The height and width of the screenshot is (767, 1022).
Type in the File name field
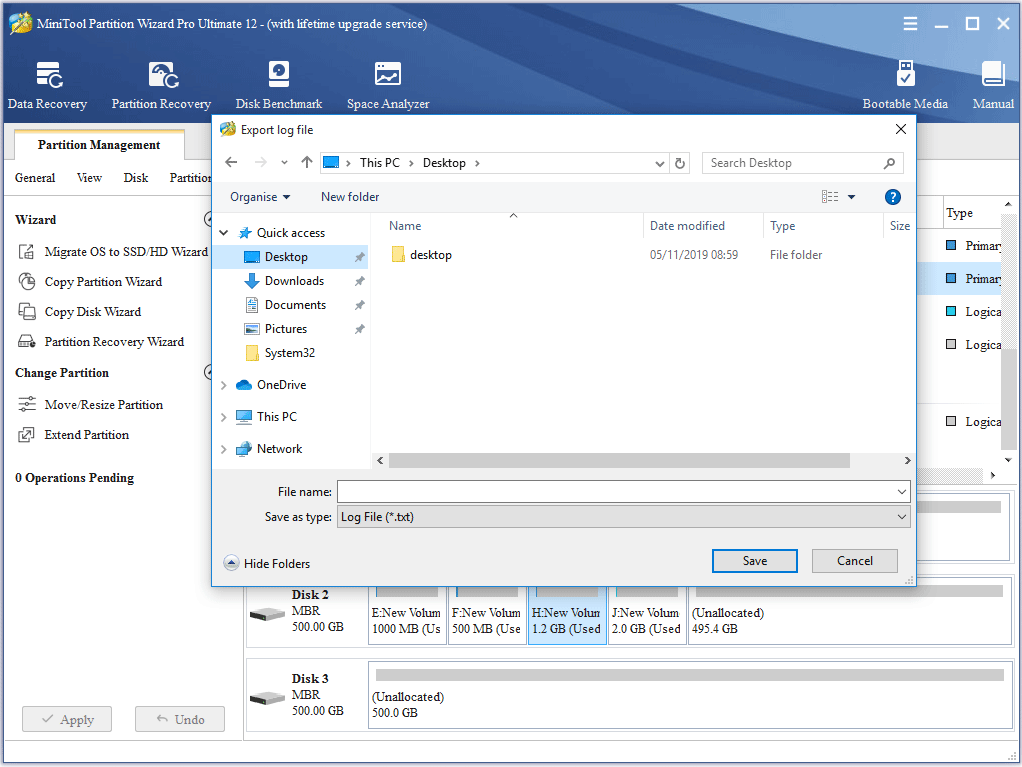(x=620, y=491)
